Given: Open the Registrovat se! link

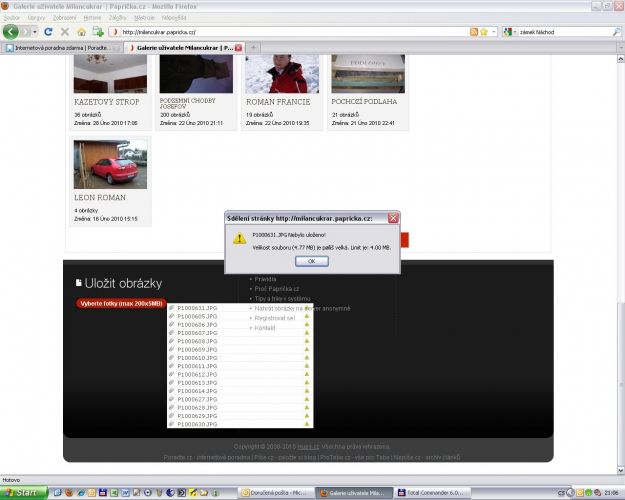Looking at the screenshot, I should pos(275,318).
